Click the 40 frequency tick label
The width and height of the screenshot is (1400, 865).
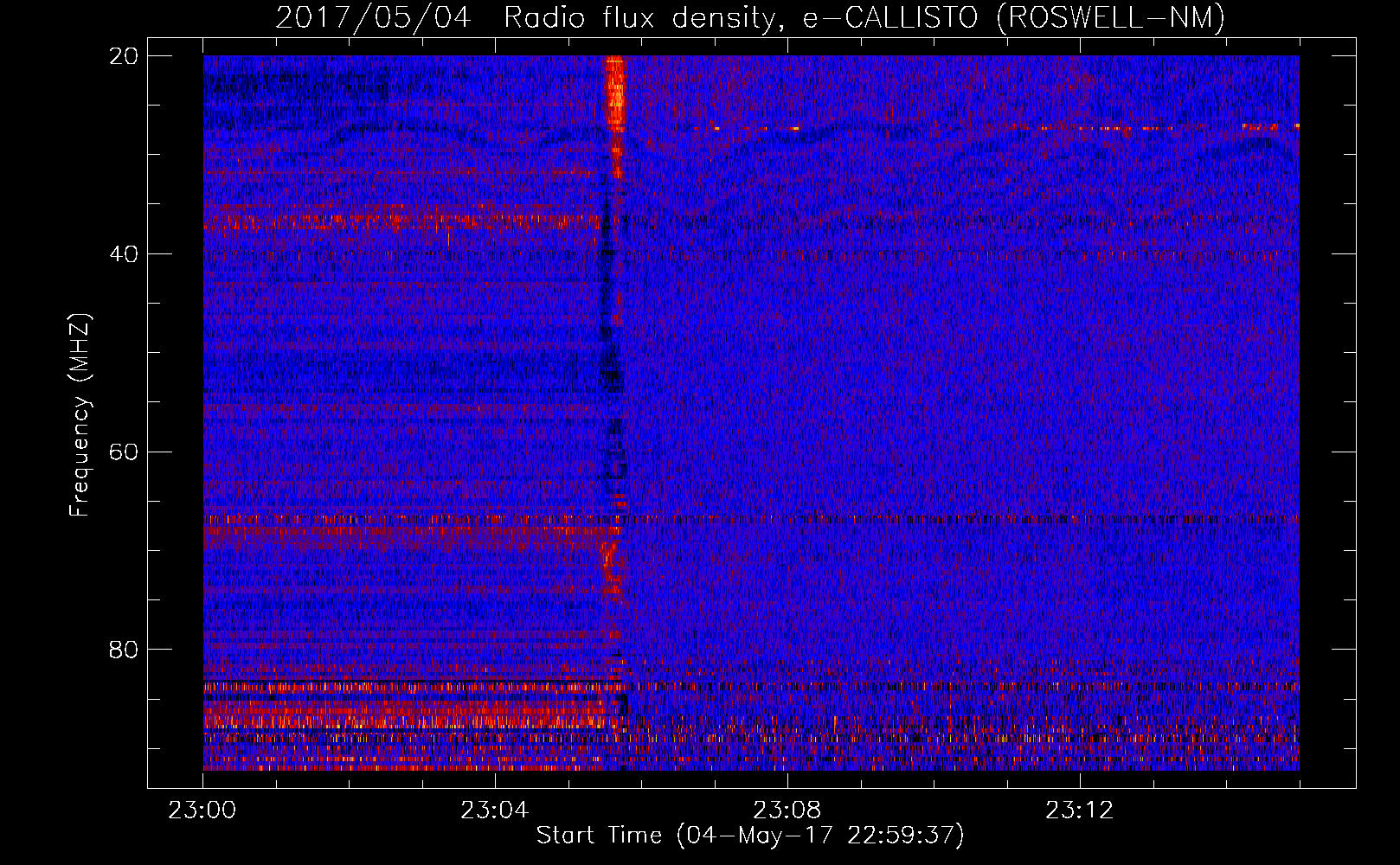tap(124, 254)
